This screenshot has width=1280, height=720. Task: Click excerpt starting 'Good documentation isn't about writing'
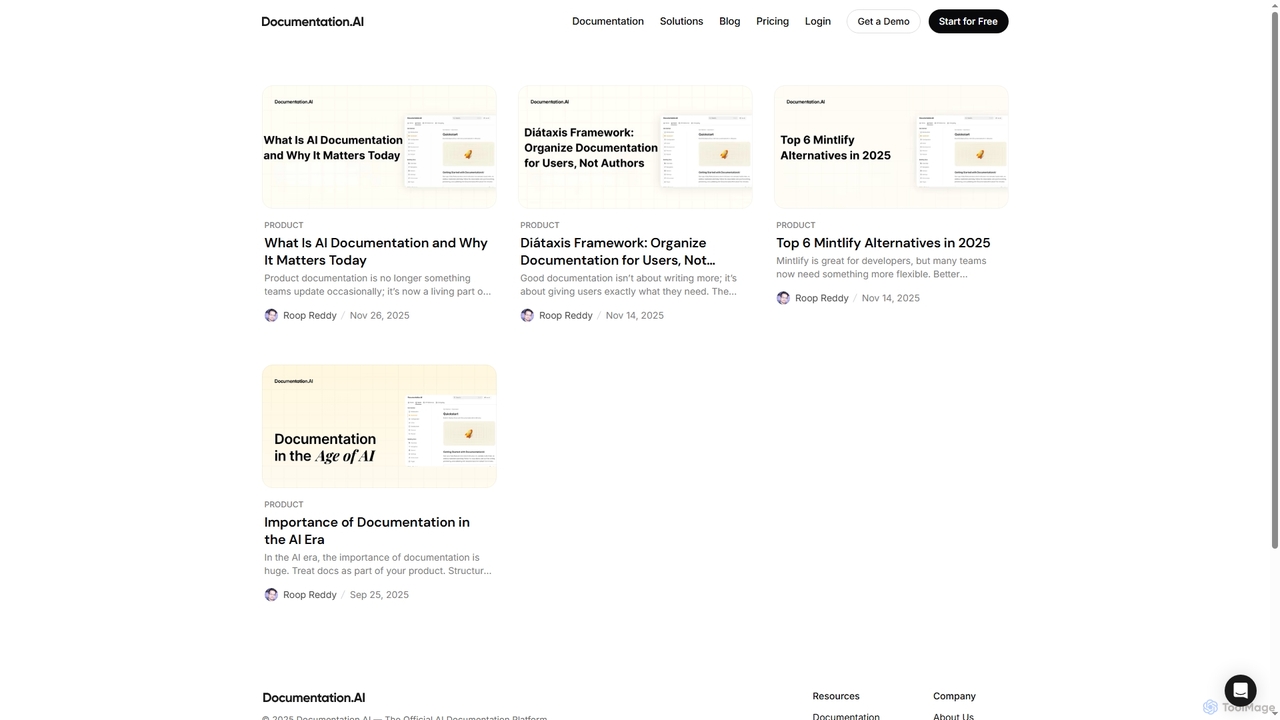pos(629,285)
